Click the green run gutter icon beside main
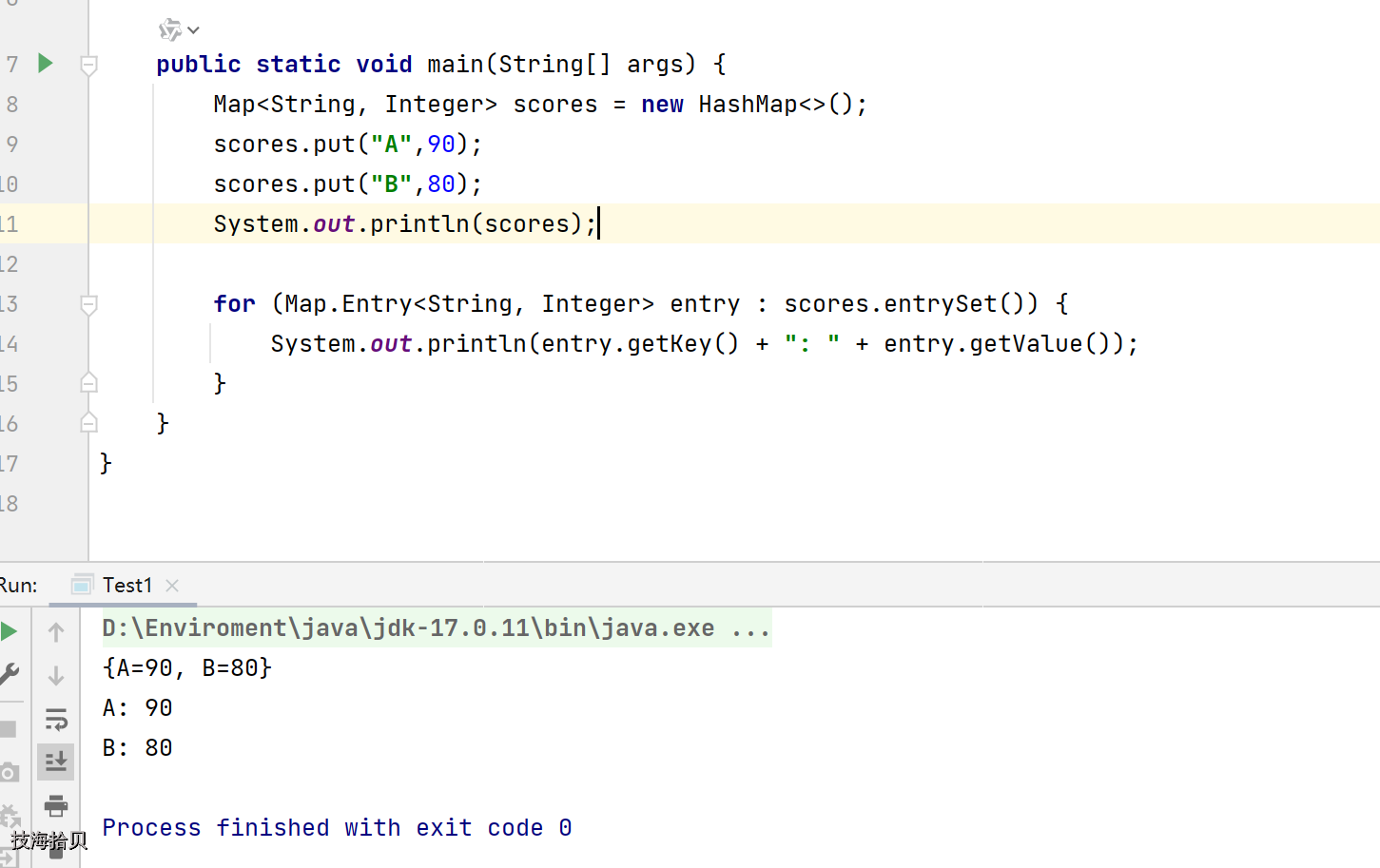1380x868 pixels. pos(45,64)
